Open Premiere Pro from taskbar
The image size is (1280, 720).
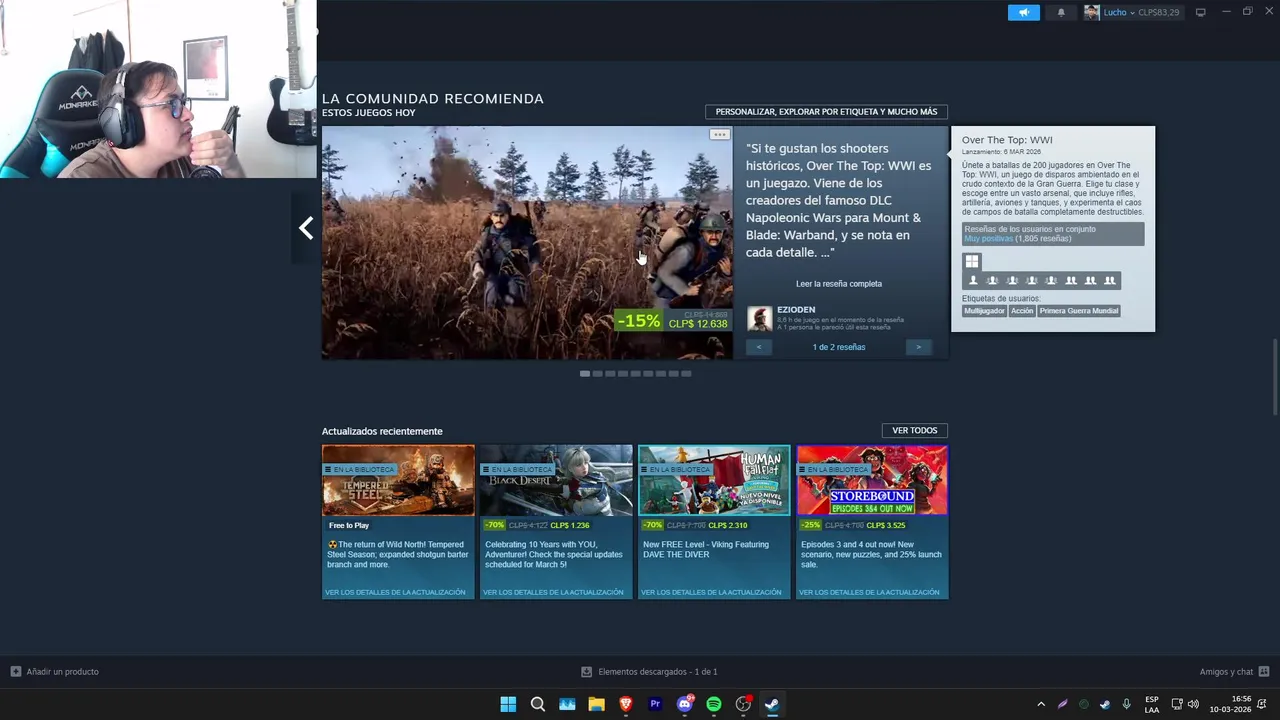pos(655,704)
